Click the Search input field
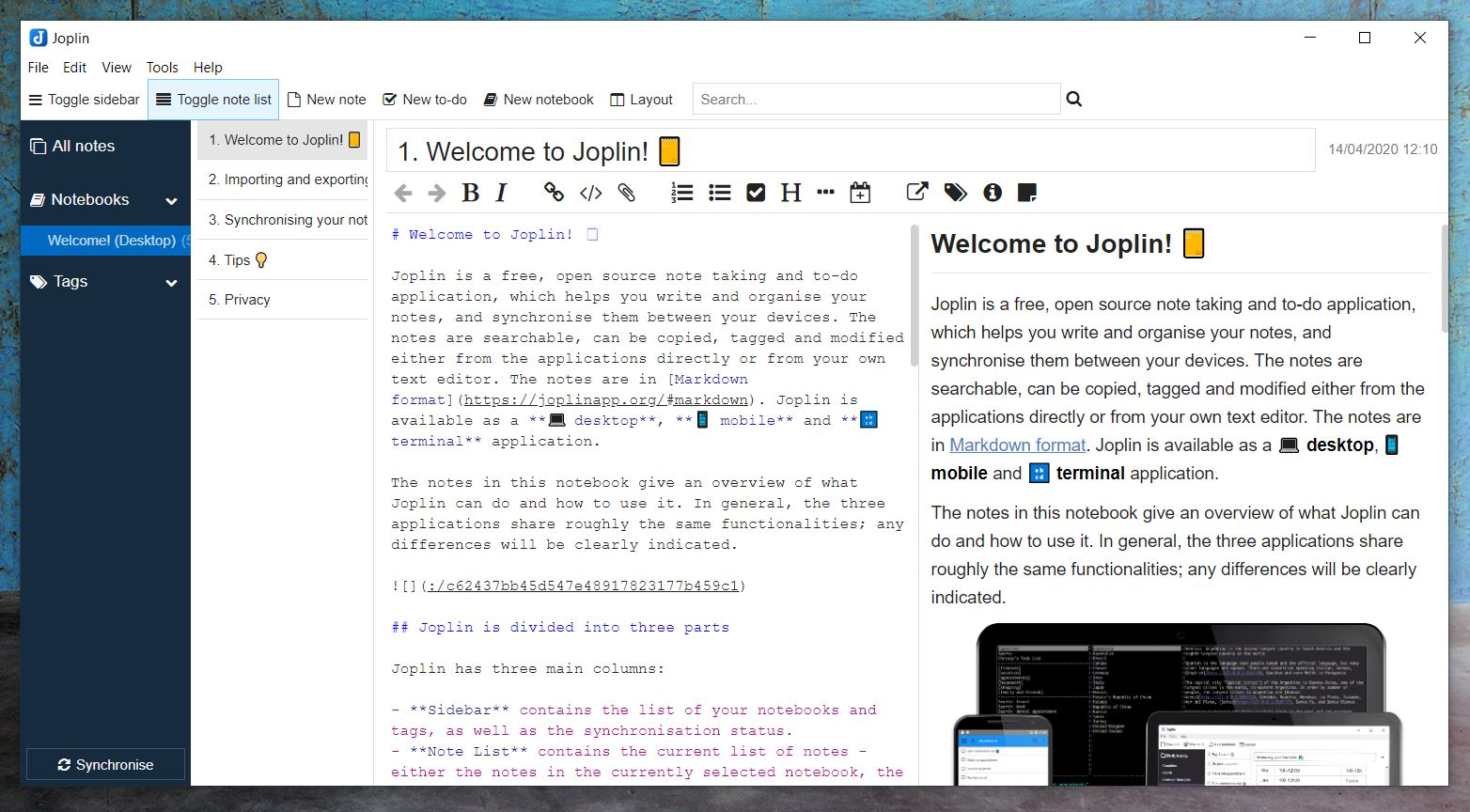Screen dimensions: 1470x812 pyautogui.click(x=876, y=100)
